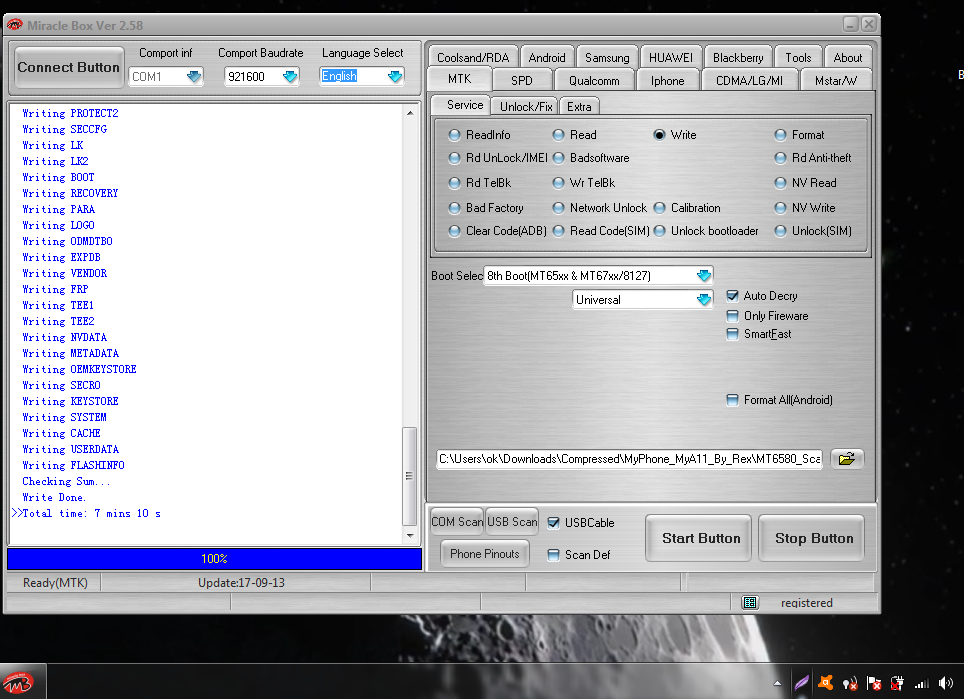Screen dimensions: 964x699
Task: Open the network signal tray icon
Action: 922,683
